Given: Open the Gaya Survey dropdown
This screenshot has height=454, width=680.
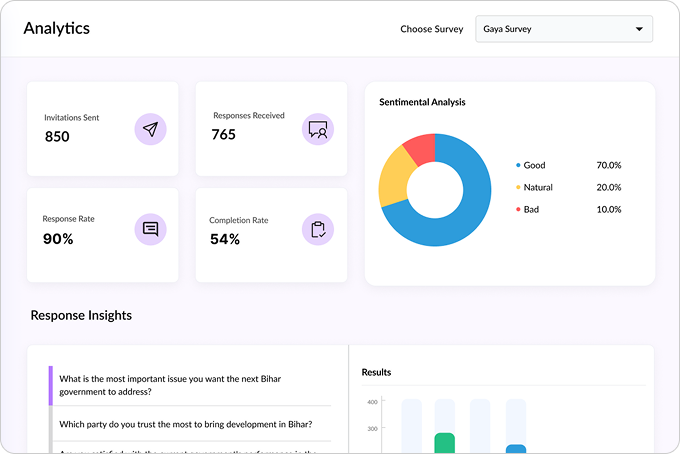Looking at the screenshot, I should point(563,29).
